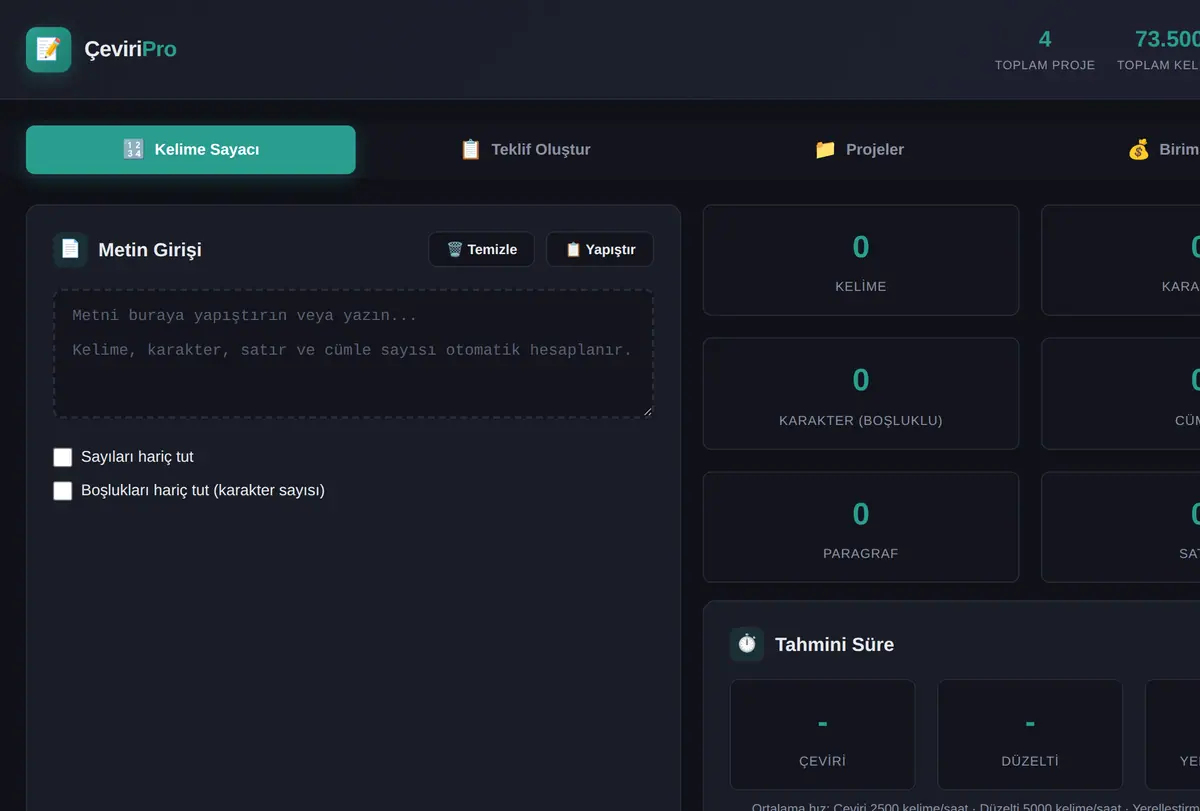The width and height of the screenshot is (1200, 811).
Task: Click the money bag icon tab
Action: point(1138,150)
